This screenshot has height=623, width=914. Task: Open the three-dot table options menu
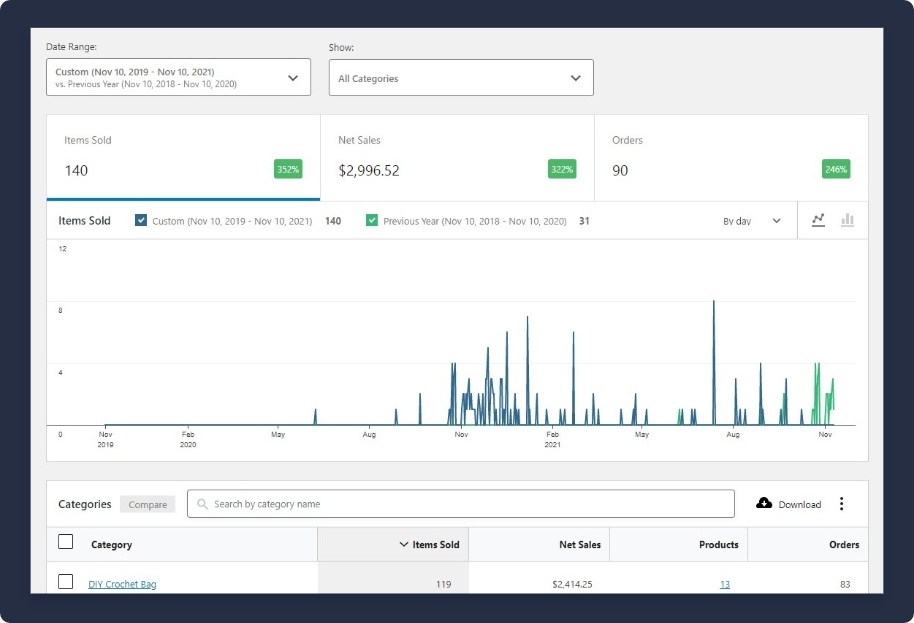(841, 504)
